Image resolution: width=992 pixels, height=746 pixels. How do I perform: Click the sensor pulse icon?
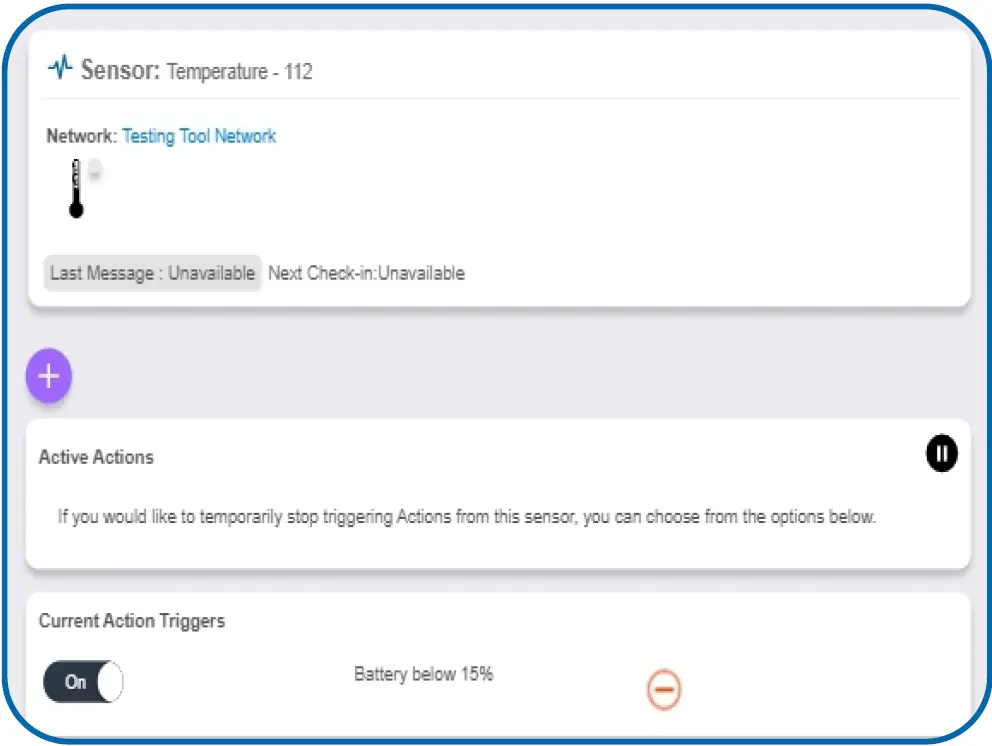[x=61, y=68]
